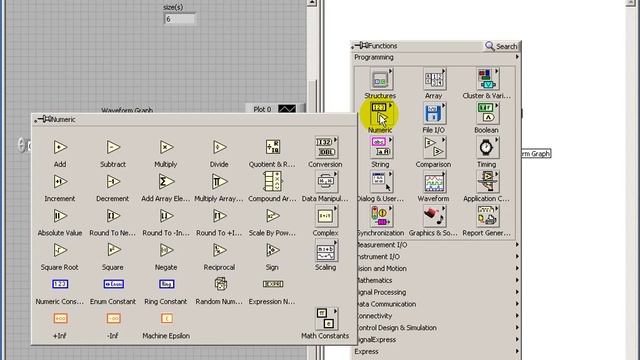Select the Decrement function
640x360 pixels.
click(113, 182)
